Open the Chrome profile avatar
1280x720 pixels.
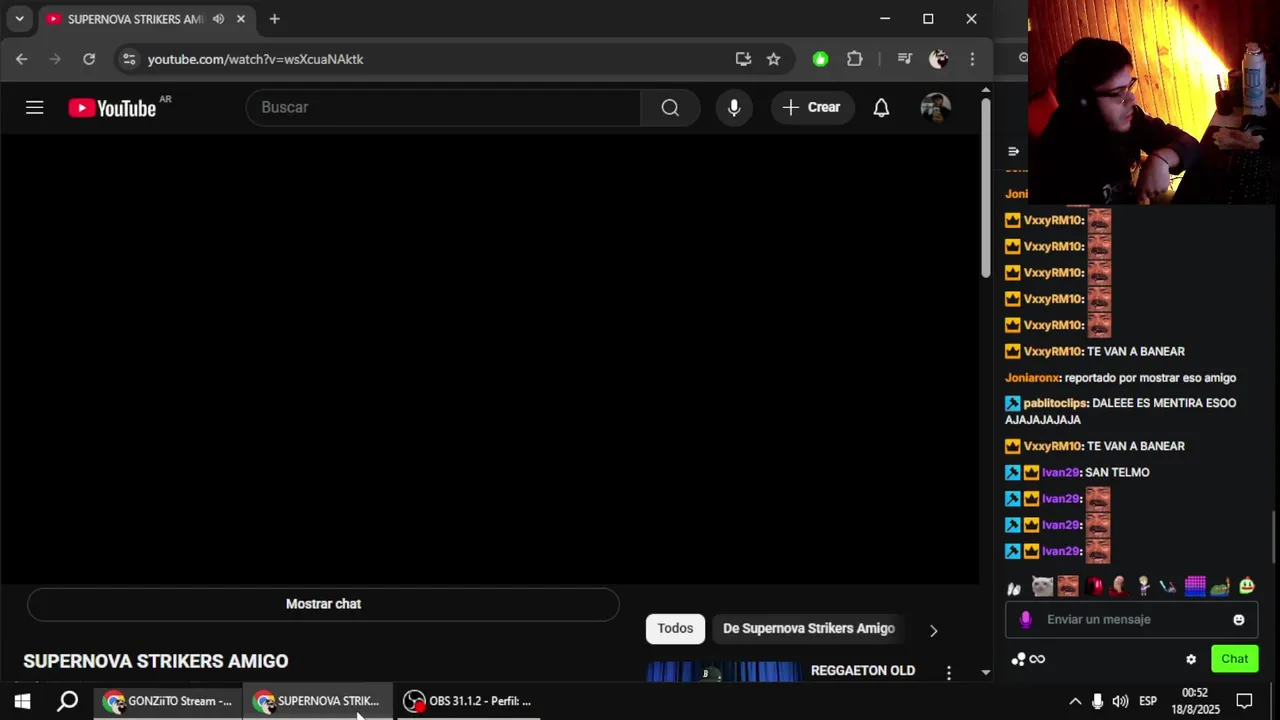938,59
